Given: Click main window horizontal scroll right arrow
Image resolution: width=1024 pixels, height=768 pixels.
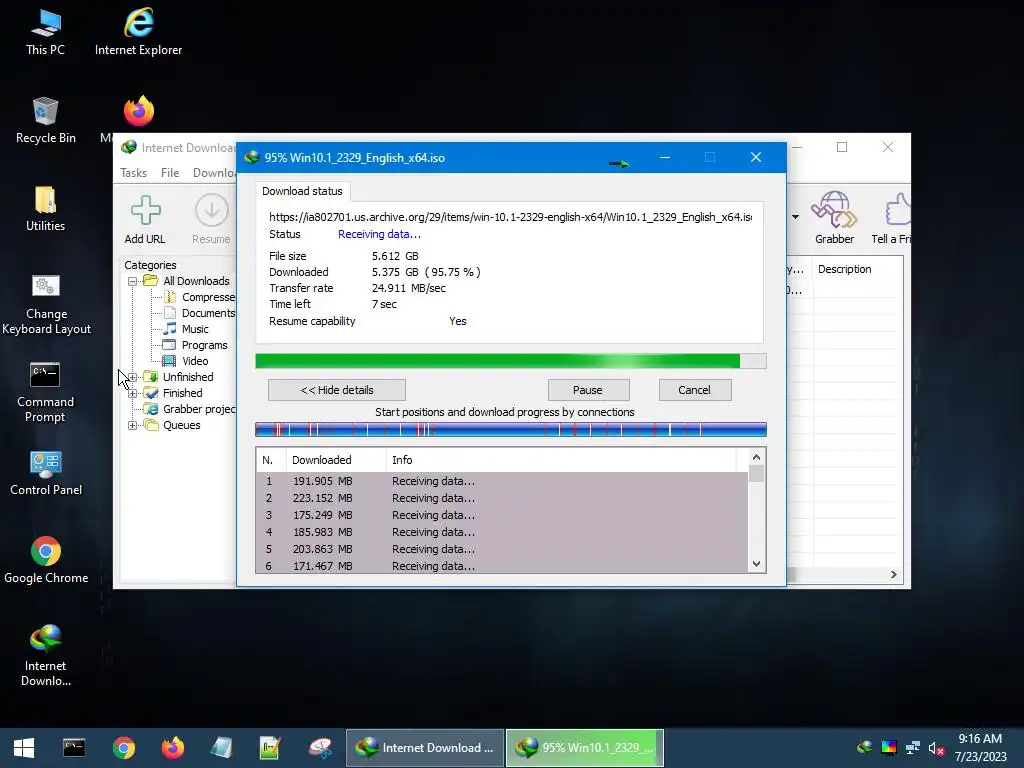Looking at the screenshot, I should 894,575.
